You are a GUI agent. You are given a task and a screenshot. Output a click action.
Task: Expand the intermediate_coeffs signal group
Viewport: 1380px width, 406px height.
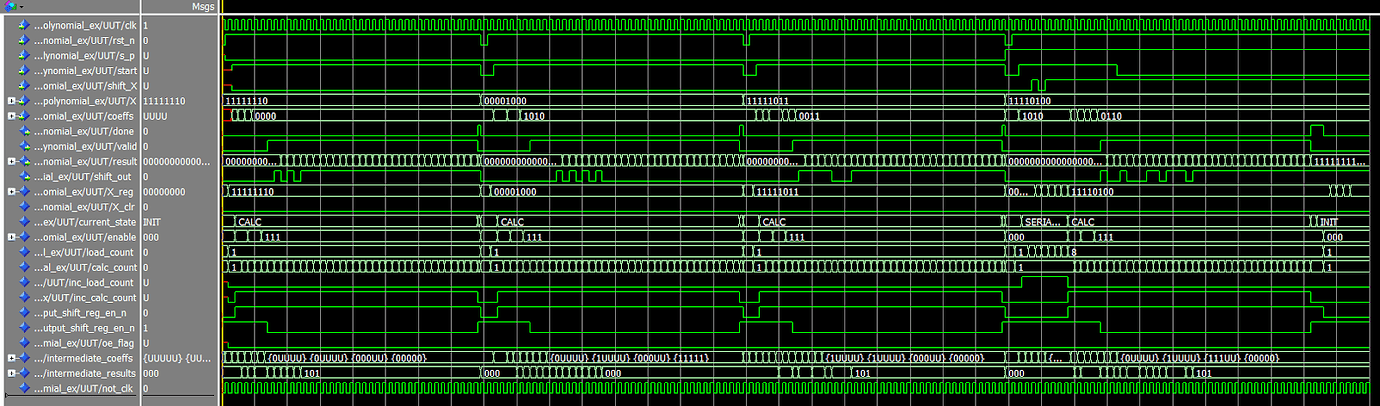(x=11, y=357)
